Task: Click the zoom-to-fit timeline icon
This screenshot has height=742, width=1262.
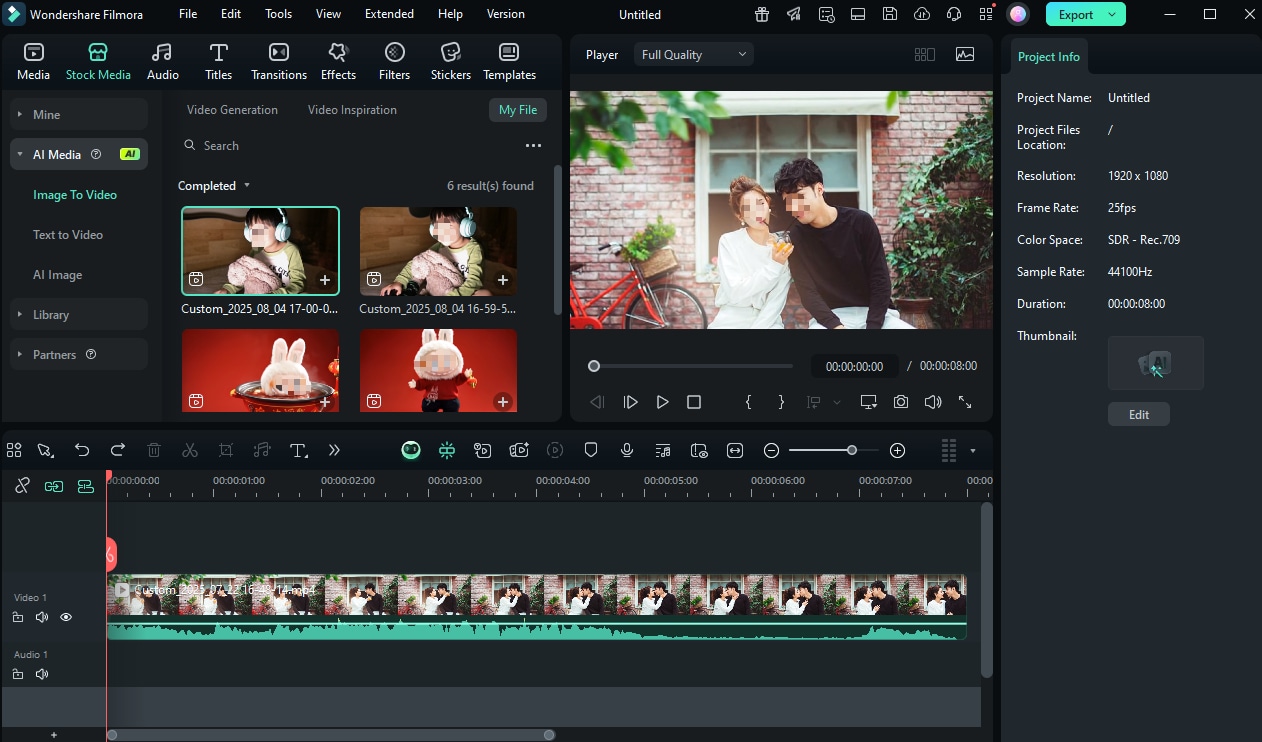Action: click(x=735, y=451)
